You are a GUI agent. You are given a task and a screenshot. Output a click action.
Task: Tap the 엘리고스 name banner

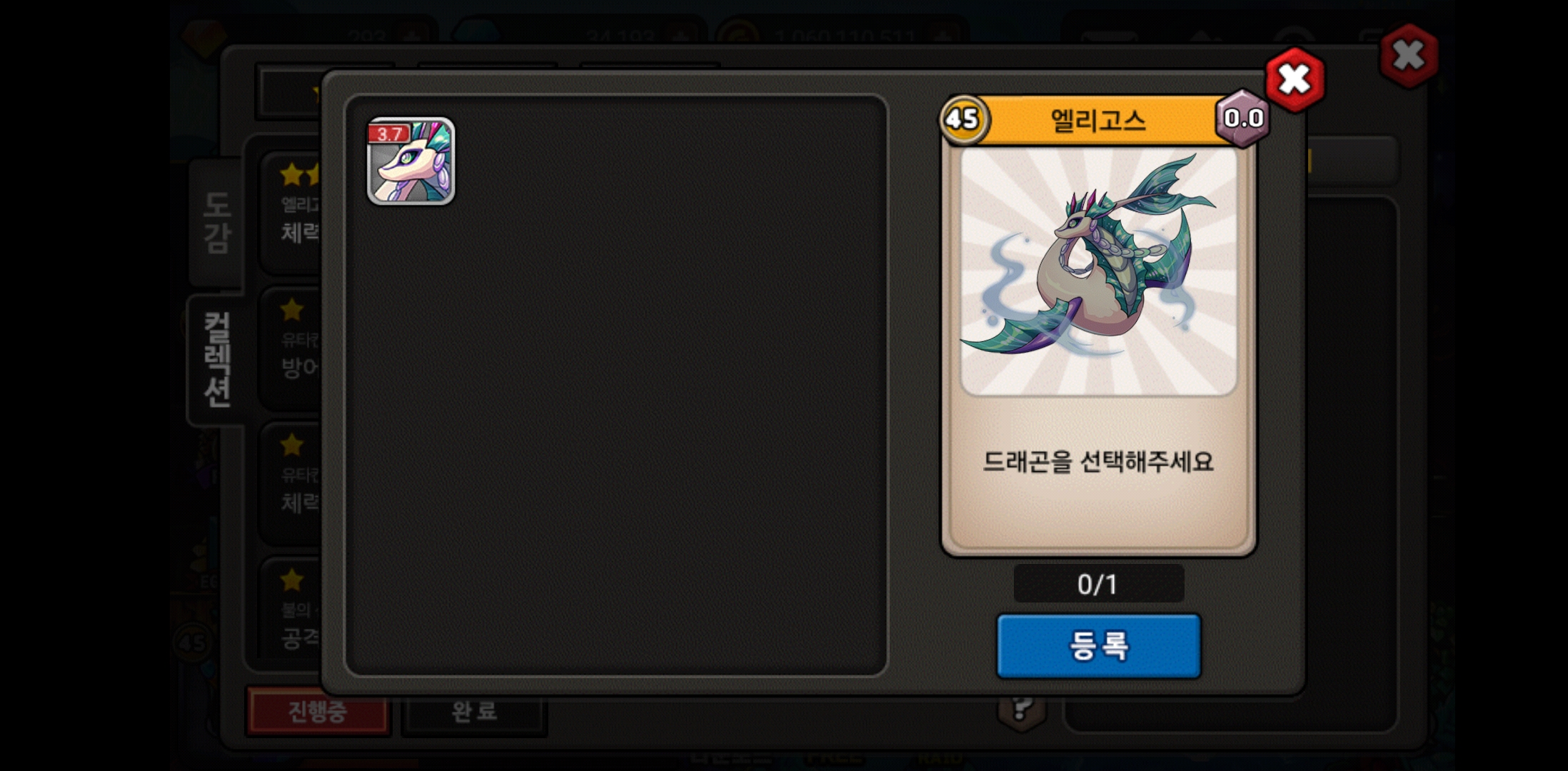(x=1098, y=120)
